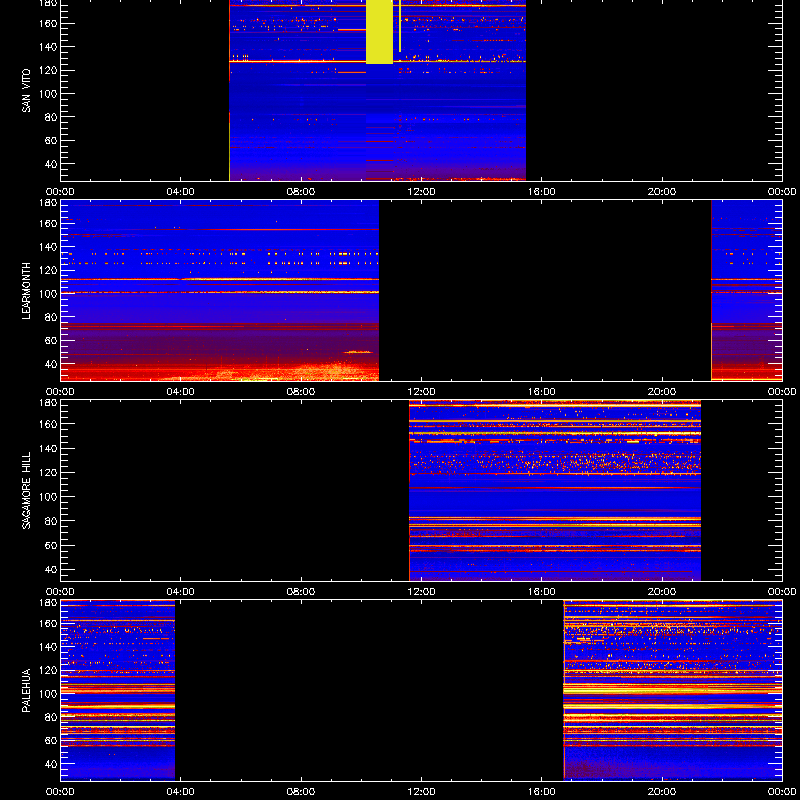Click the 04:00 time label under Palehua plot
800x800 pixels.
[x=181, y=792]
